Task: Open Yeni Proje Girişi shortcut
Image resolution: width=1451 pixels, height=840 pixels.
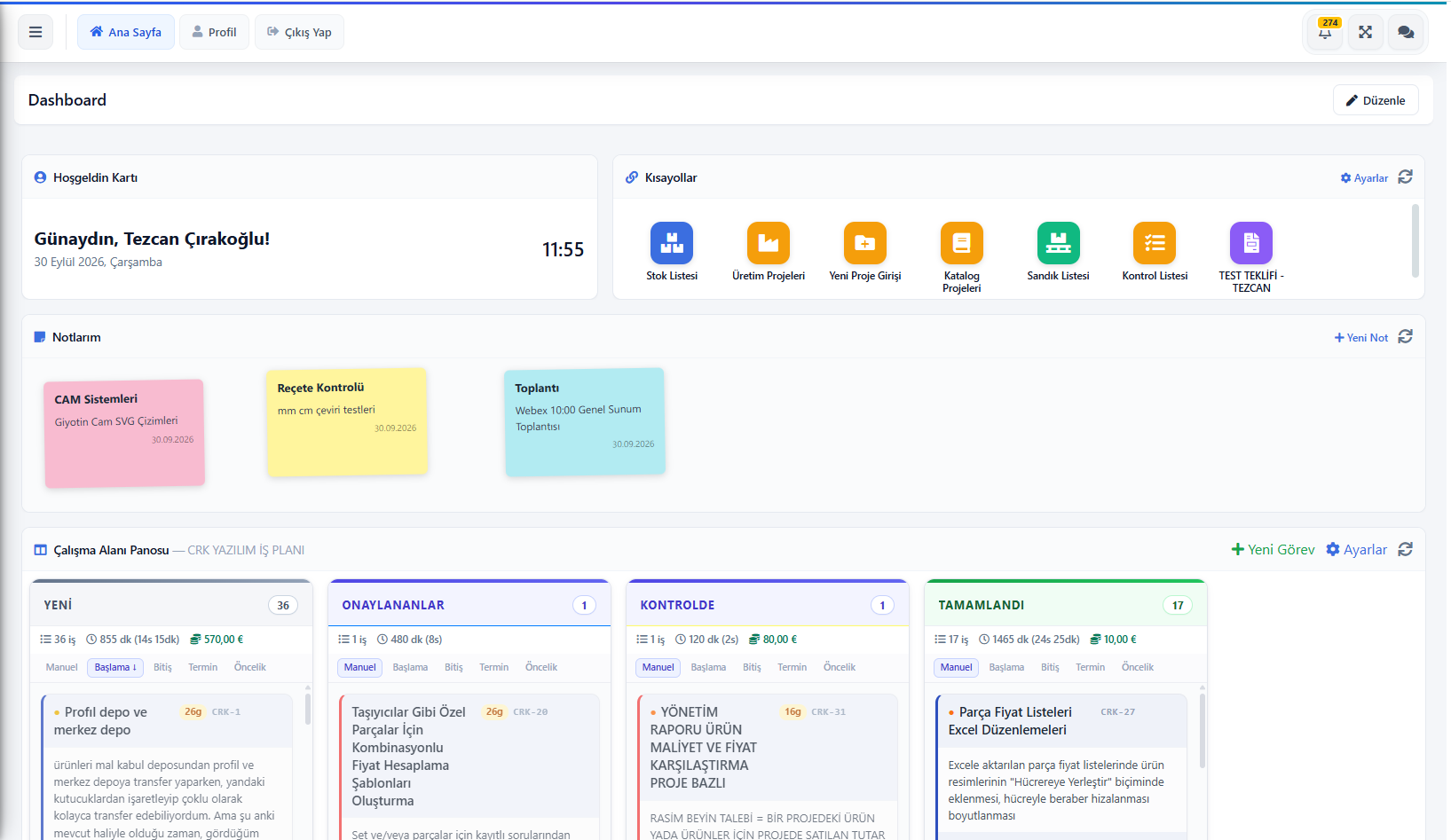Action: coord(865,252)
